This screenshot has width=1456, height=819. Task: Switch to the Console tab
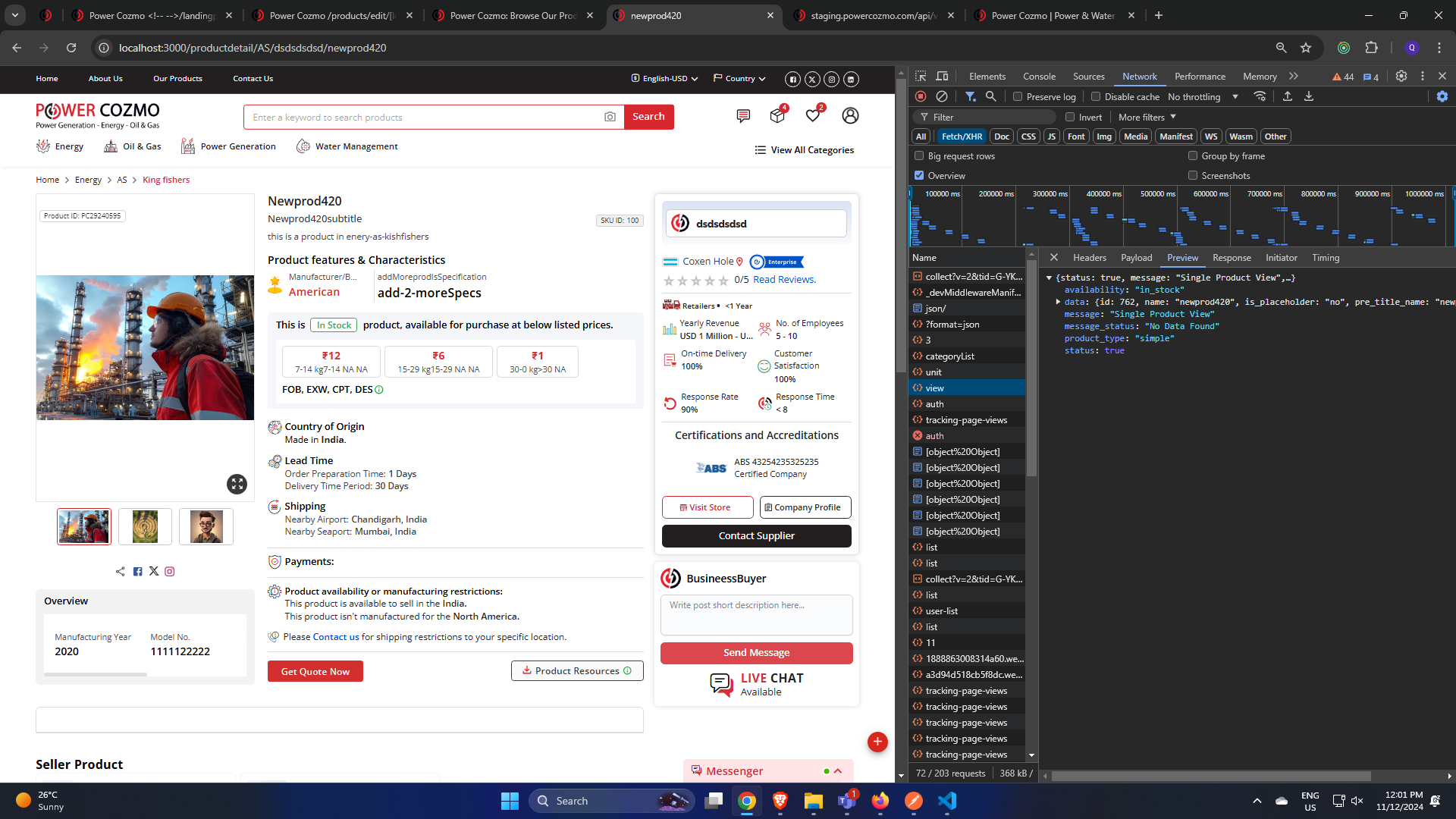[1038, 77]
